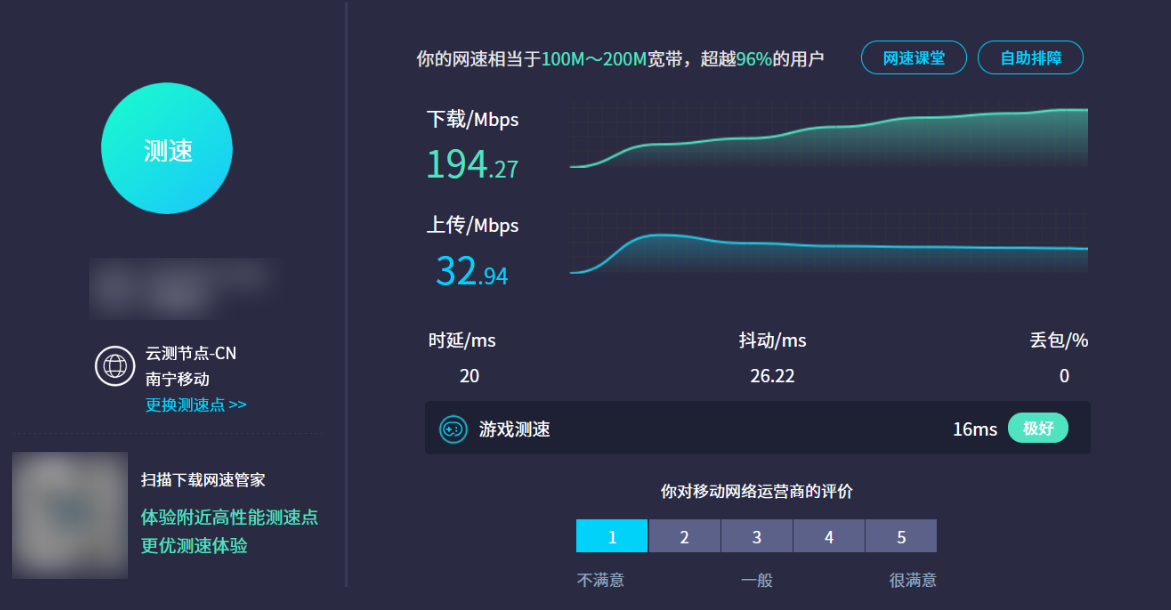Select rating 5 for operator evaluation
The width and height of the screenshot is (1171, 610).
pyautogui.click(x=901, y=536)
